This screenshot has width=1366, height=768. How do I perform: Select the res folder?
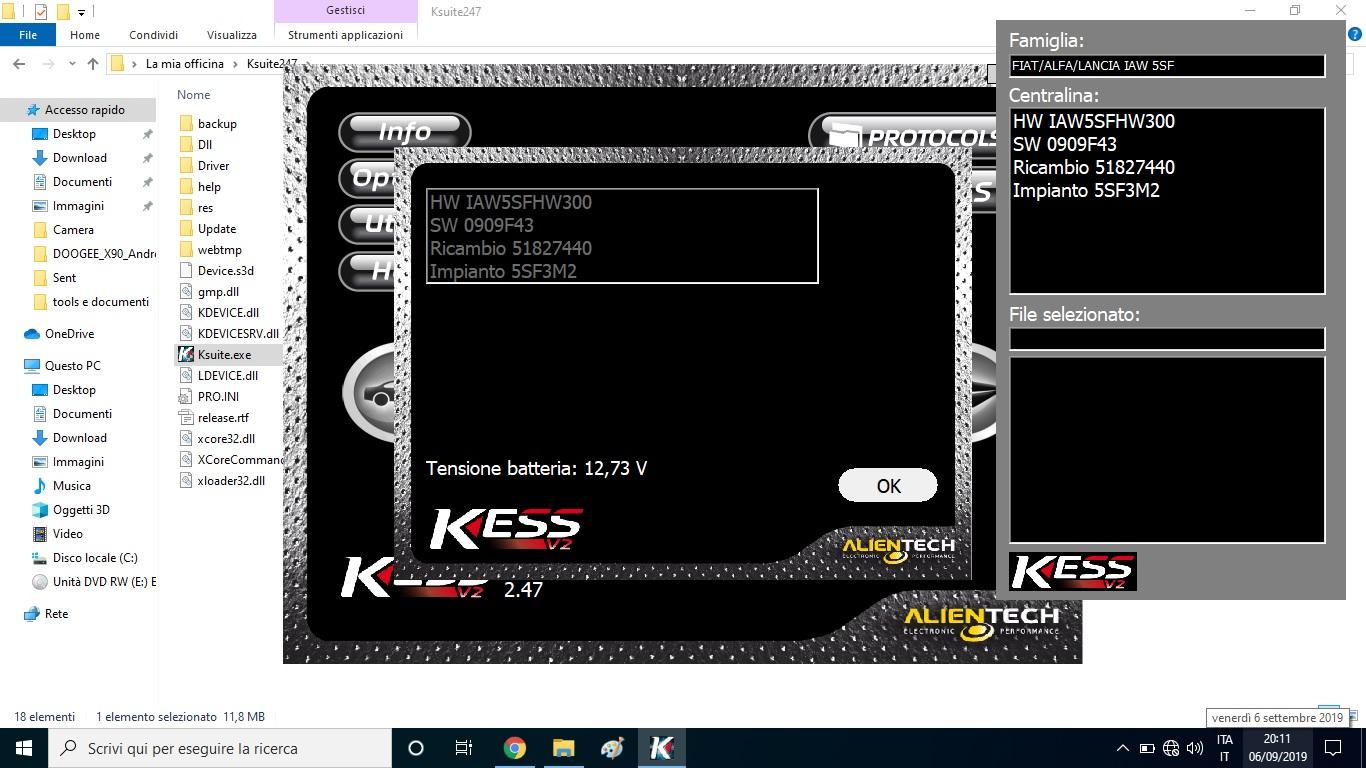pos(205,207)
